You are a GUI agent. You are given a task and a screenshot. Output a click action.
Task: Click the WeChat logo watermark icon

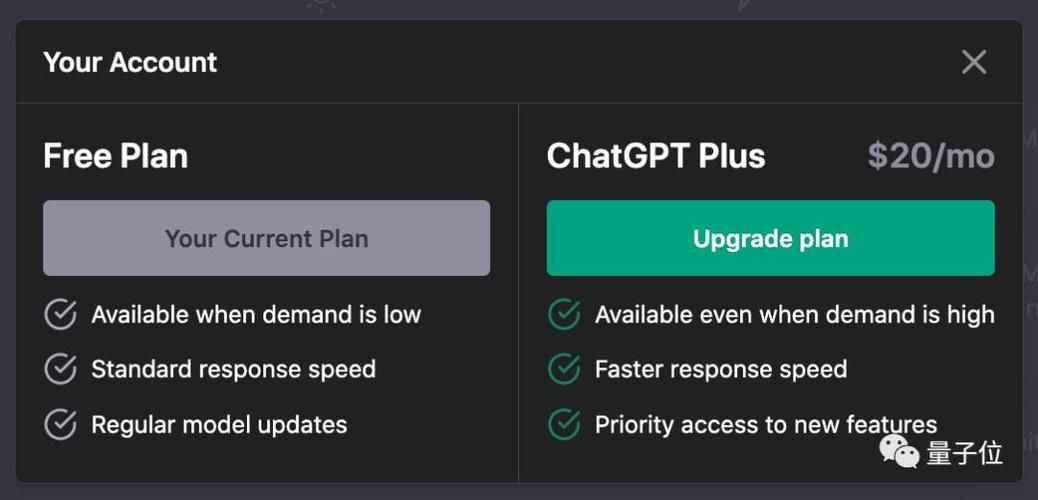pyautogui.click(x=900, y=452)
